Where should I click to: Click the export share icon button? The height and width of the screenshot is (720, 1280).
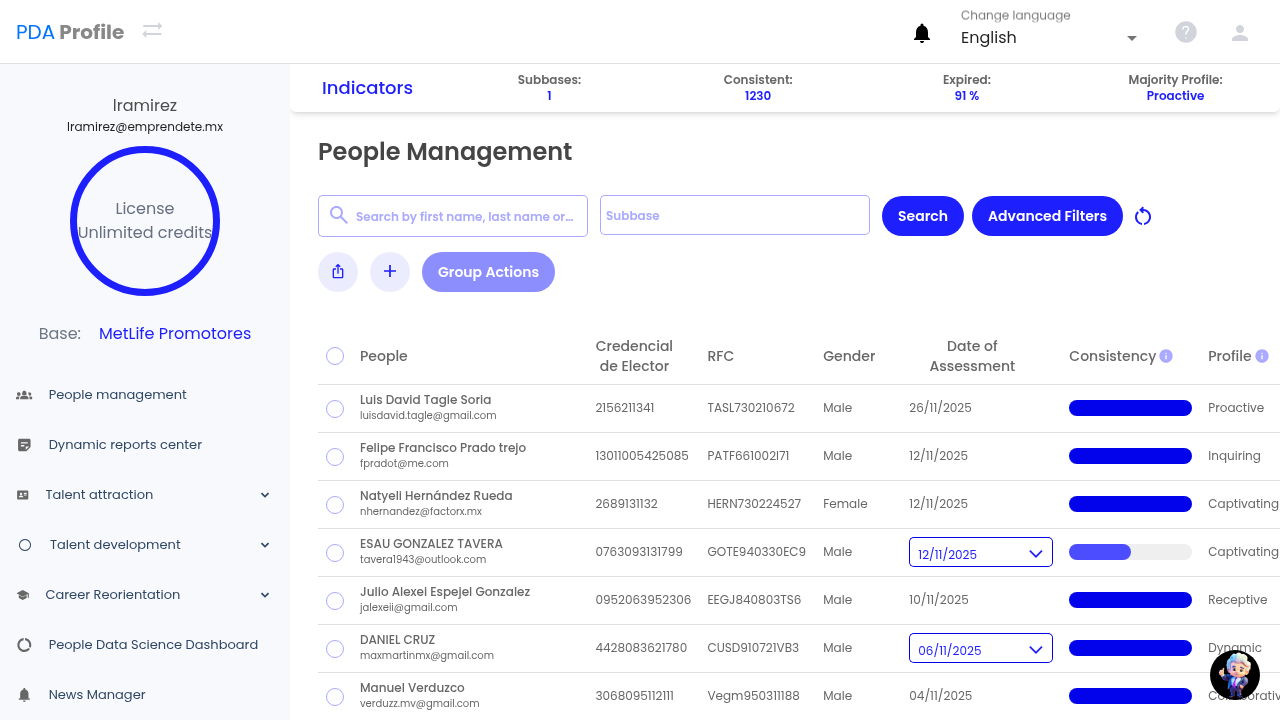(x=338, y=272)
